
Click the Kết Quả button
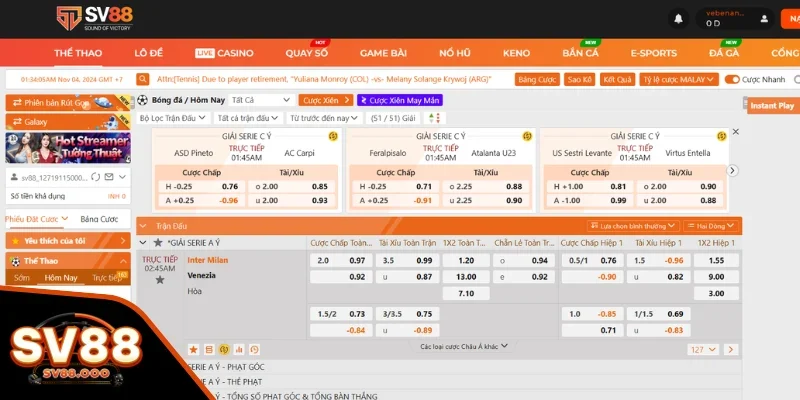coord(617,79)
